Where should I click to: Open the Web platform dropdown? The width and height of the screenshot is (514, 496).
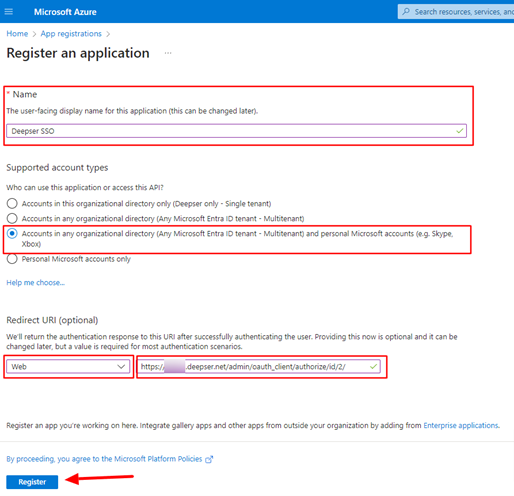pyautogui.click(x=68, y=367)
